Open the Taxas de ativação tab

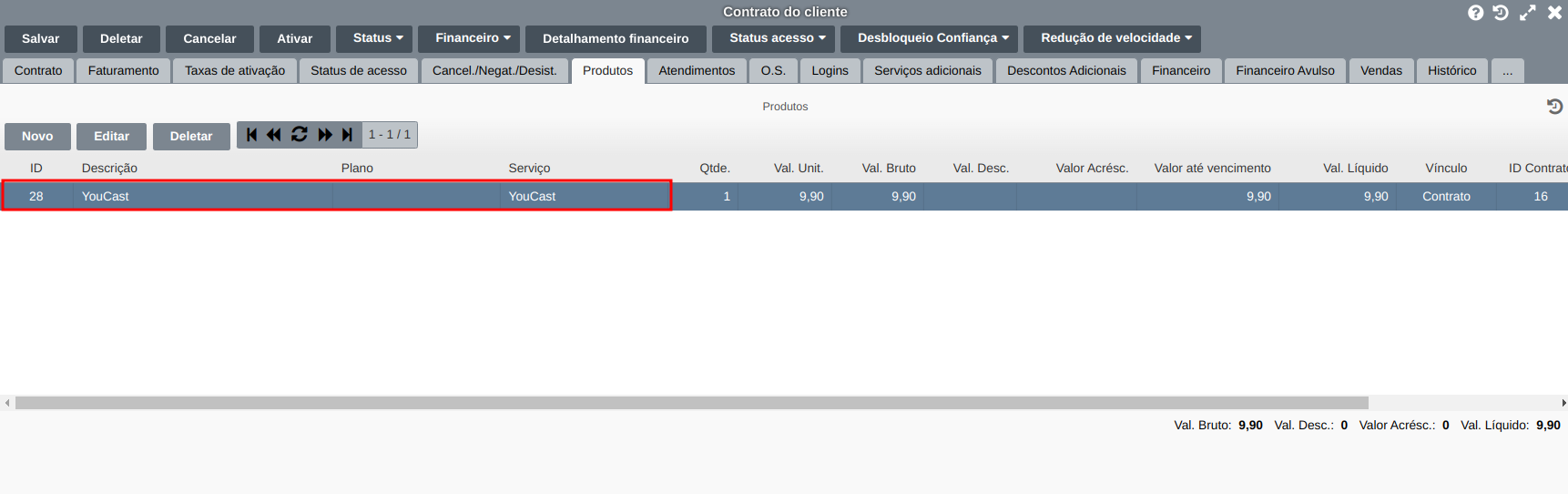coord(235,71)
